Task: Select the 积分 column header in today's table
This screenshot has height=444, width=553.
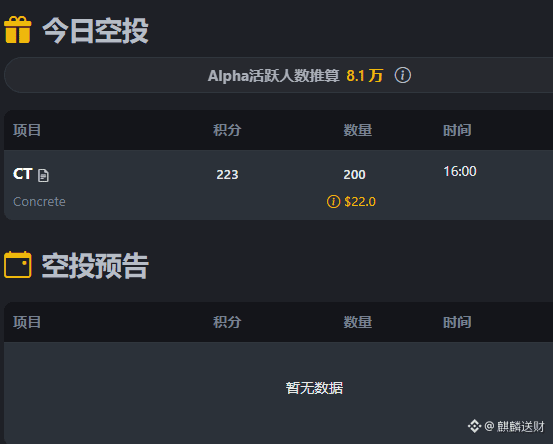Action: tap(227, 130)
